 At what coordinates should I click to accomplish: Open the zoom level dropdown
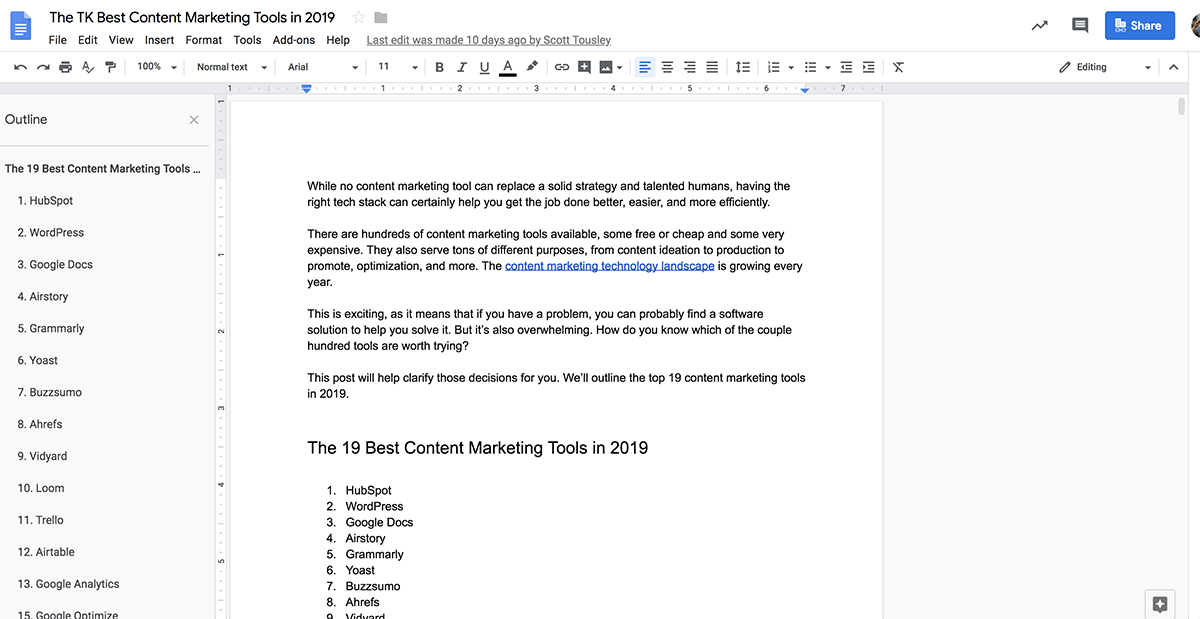(x=157, y=67)
